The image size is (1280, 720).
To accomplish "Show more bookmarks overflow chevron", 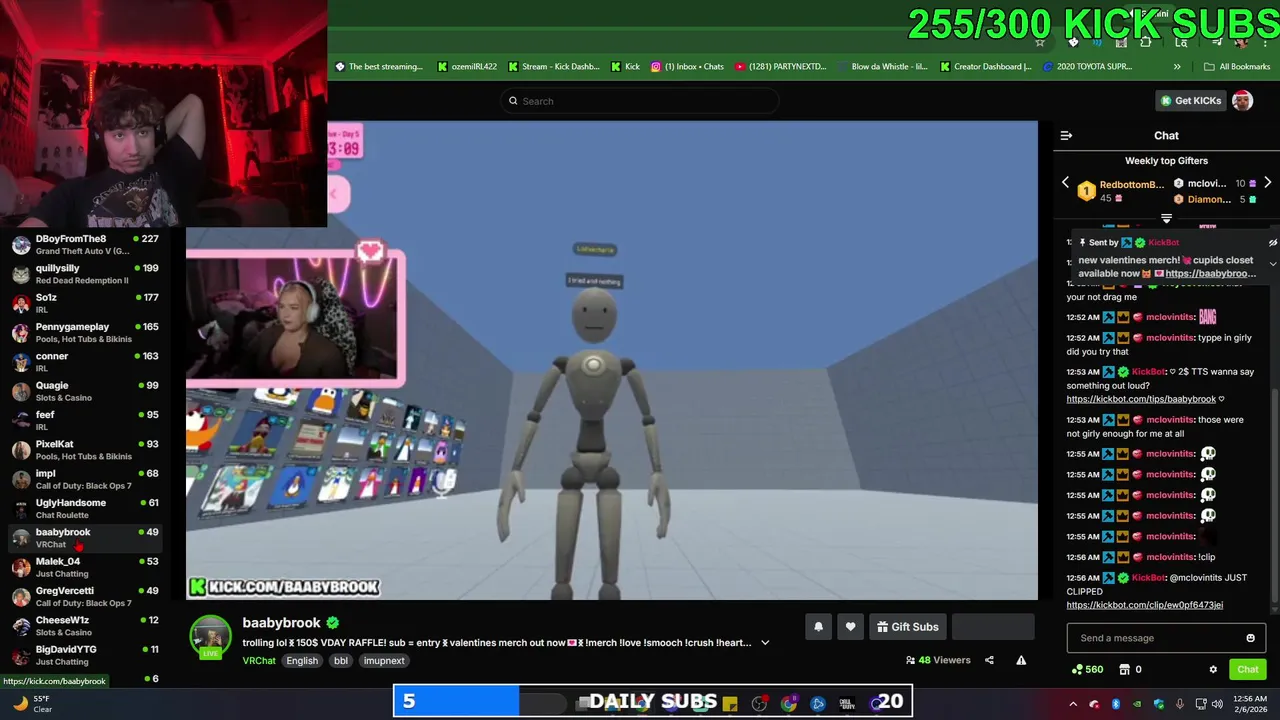I will tap(1177, 67).
